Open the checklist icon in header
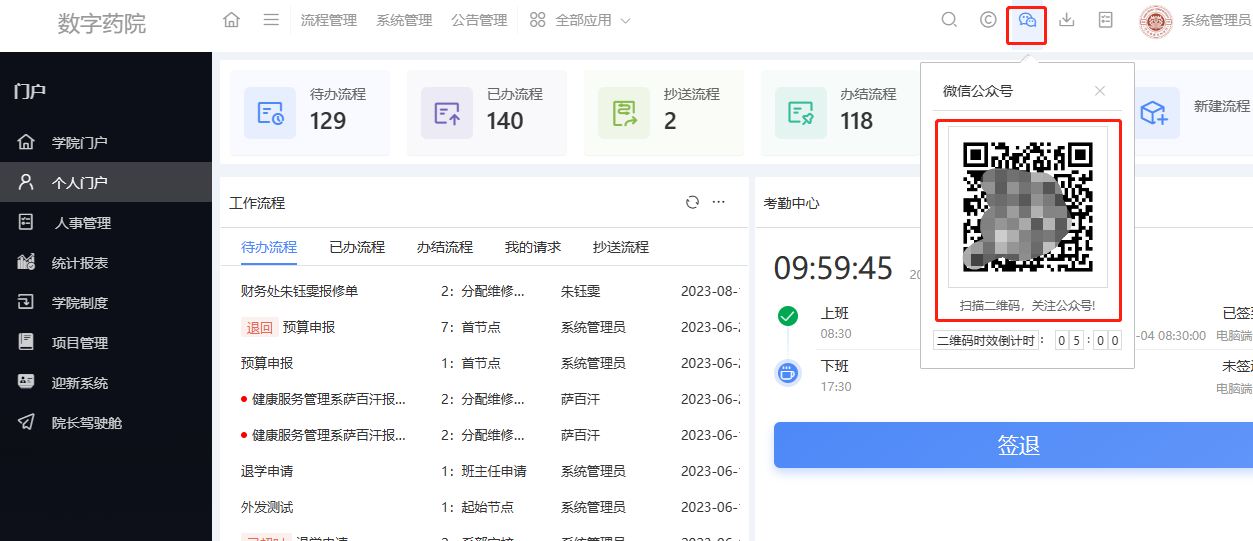The image size is (1253, 541). click(x=1106, y=20)
